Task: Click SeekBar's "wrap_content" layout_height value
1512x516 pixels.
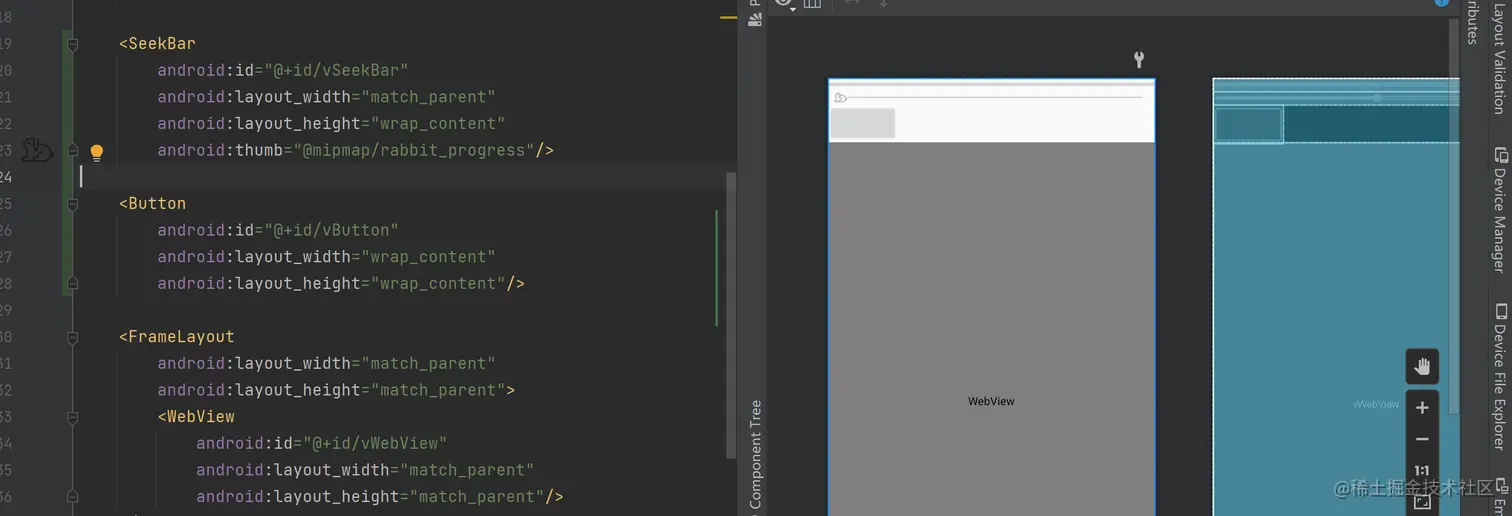Action: click(x=437, y=124)
